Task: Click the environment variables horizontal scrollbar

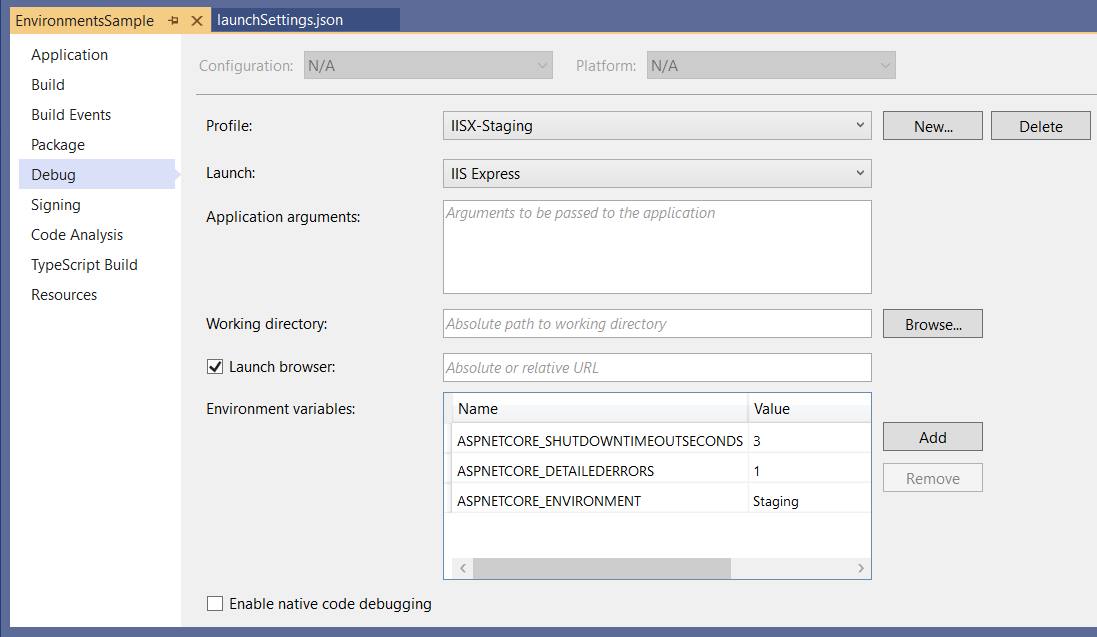Action: (602, 568)
